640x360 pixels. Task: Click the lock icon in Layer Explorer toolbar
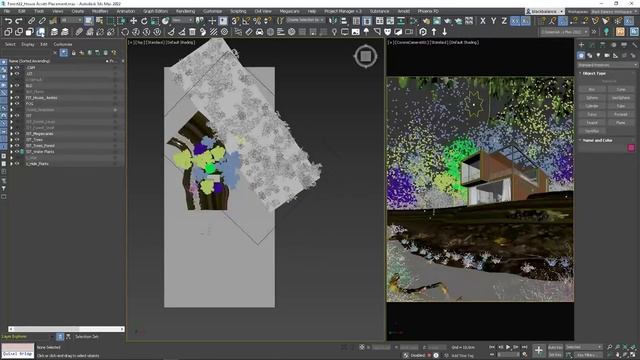point(73,53)
